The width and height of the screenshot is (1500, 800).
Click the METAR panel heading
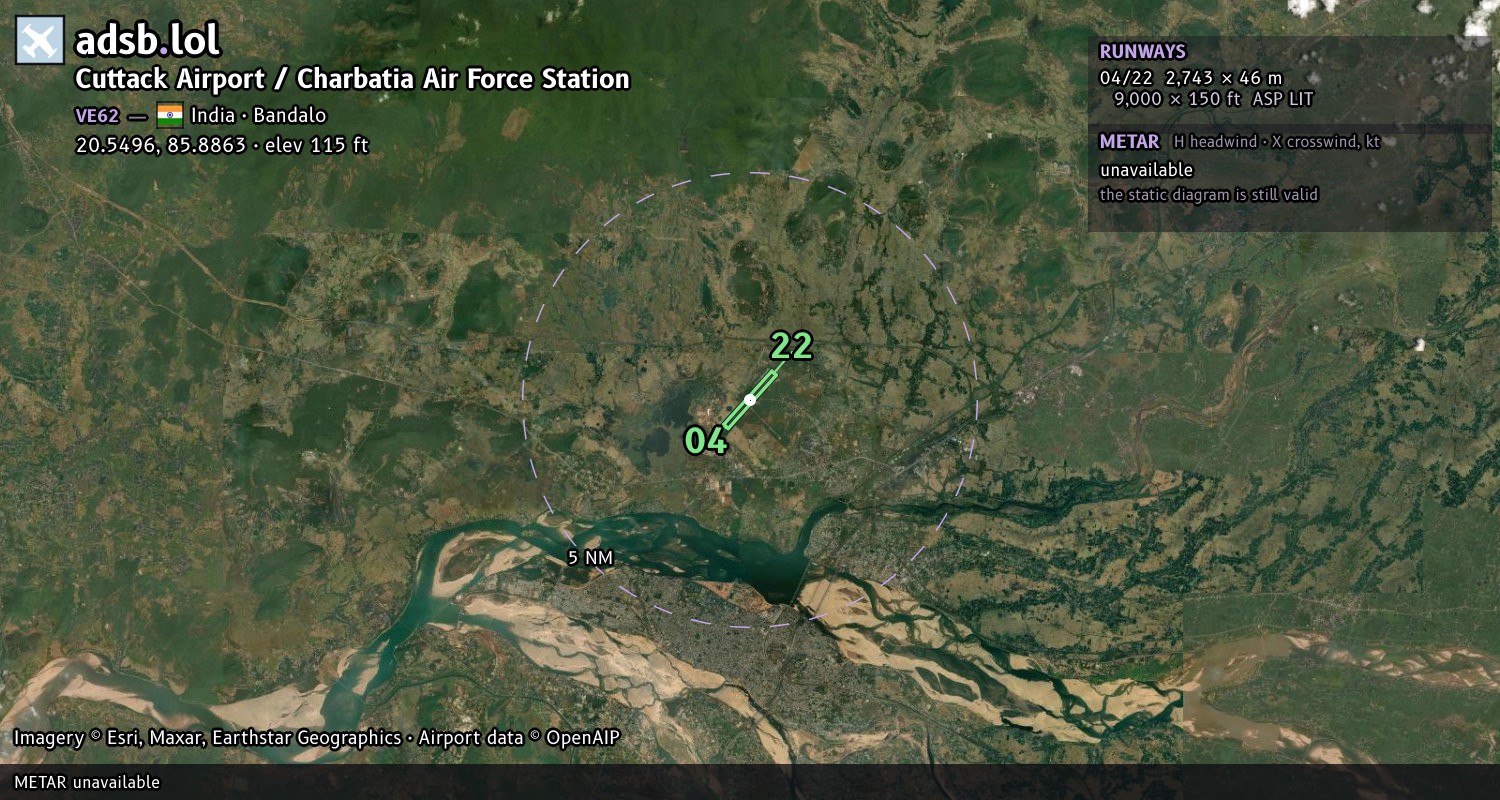pos(1129,142)
